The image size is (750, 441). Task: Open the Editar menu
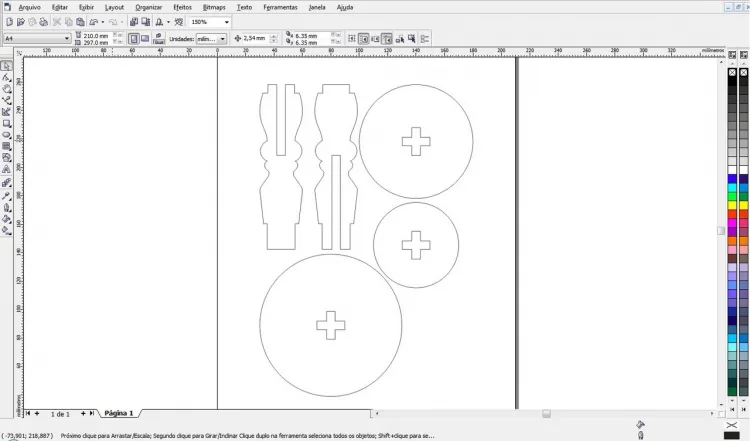pyautogui.click(x=60, y=7)
